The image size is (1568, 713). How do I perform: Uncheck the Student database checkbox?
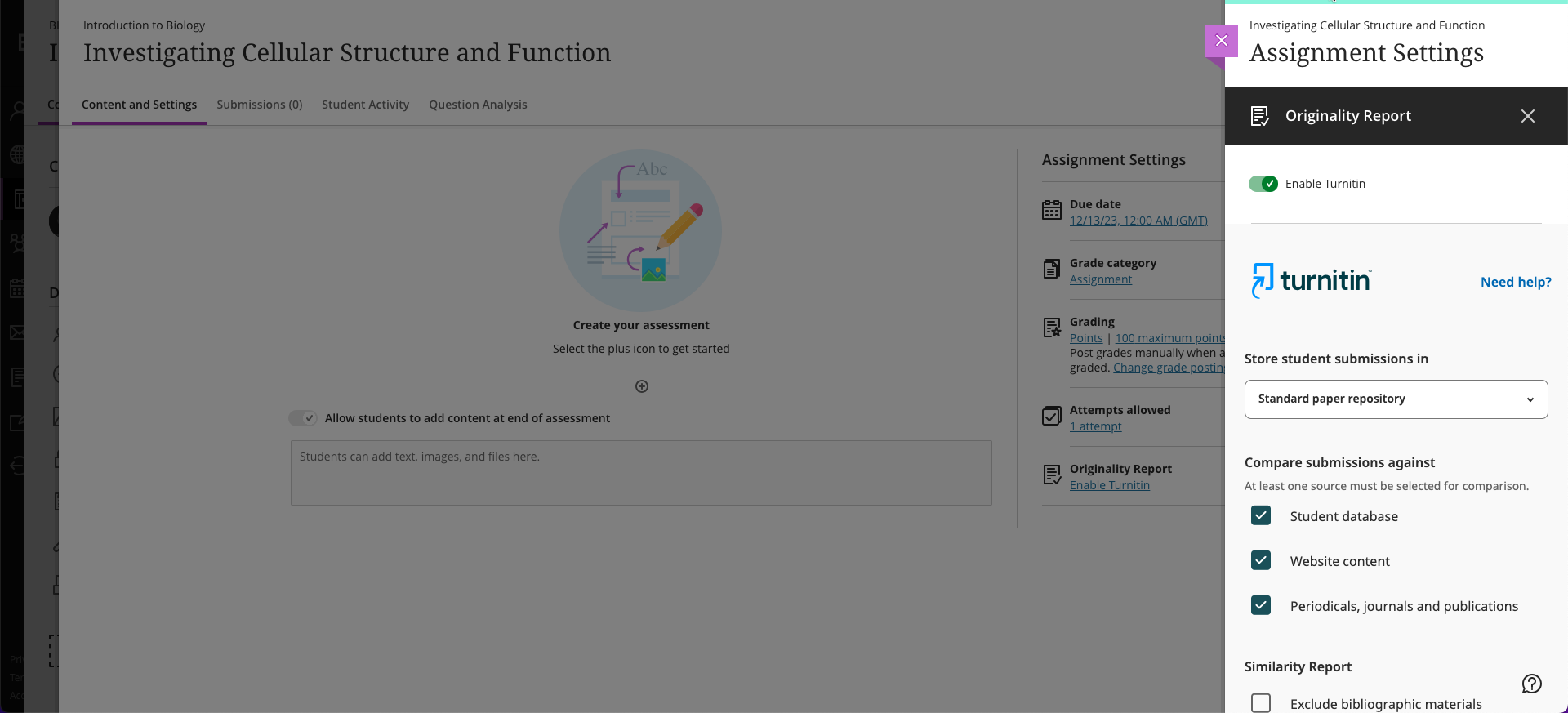[1261, 515]
